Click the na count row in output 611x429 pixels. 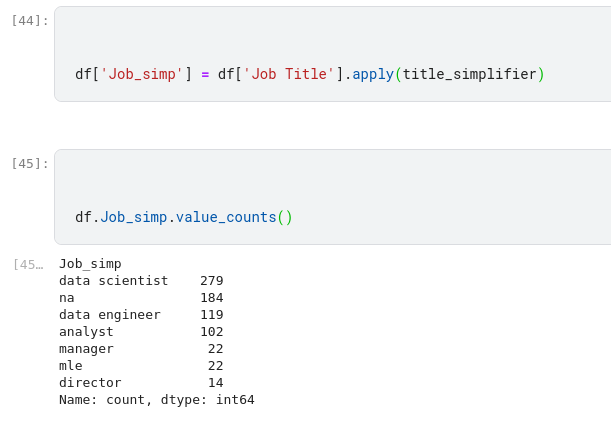[x=140, y=298]
